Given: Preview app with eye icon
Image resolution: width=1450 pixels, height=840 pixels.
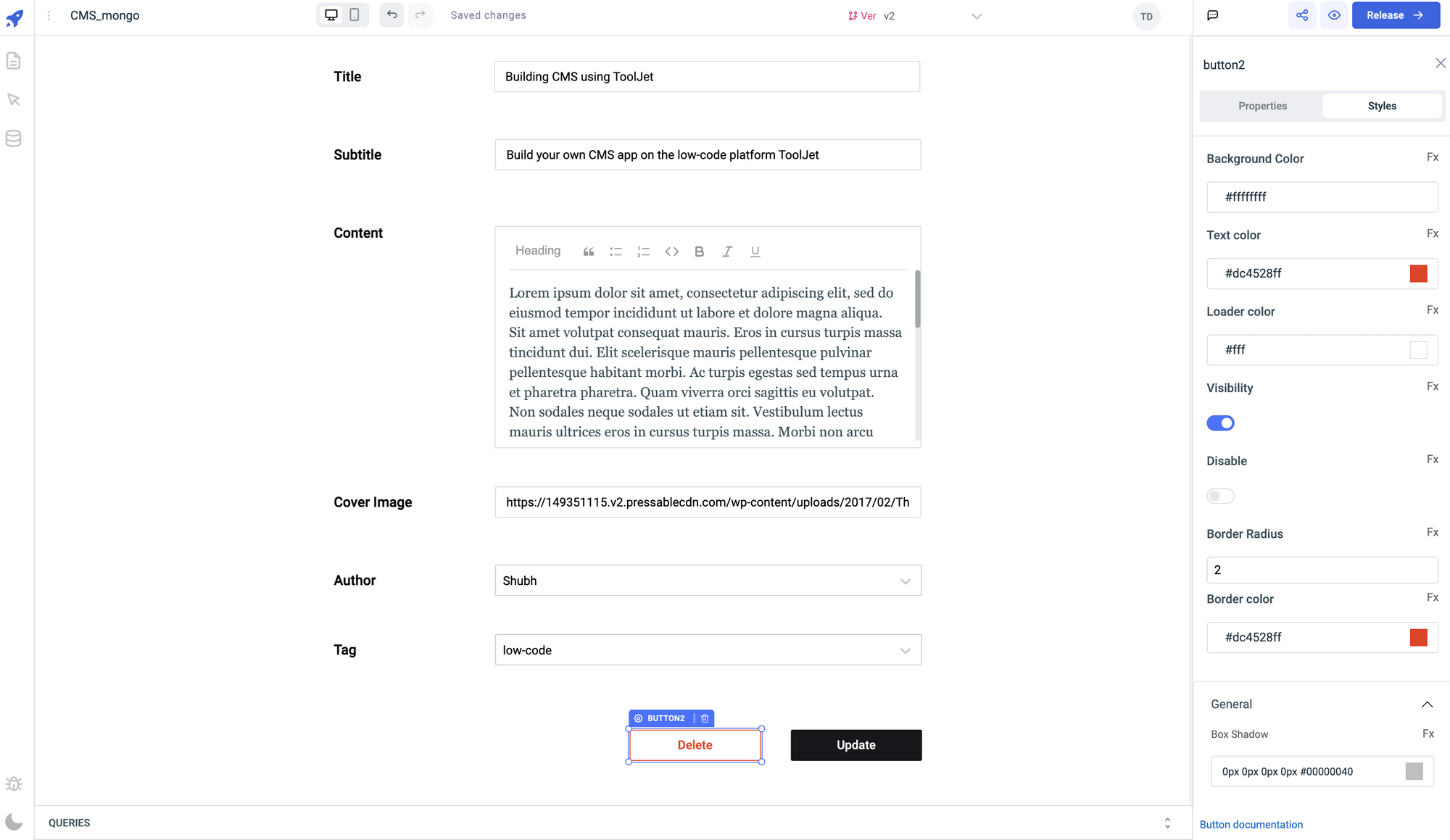Looking at the screenshot, I should (x=1334, y=15).
